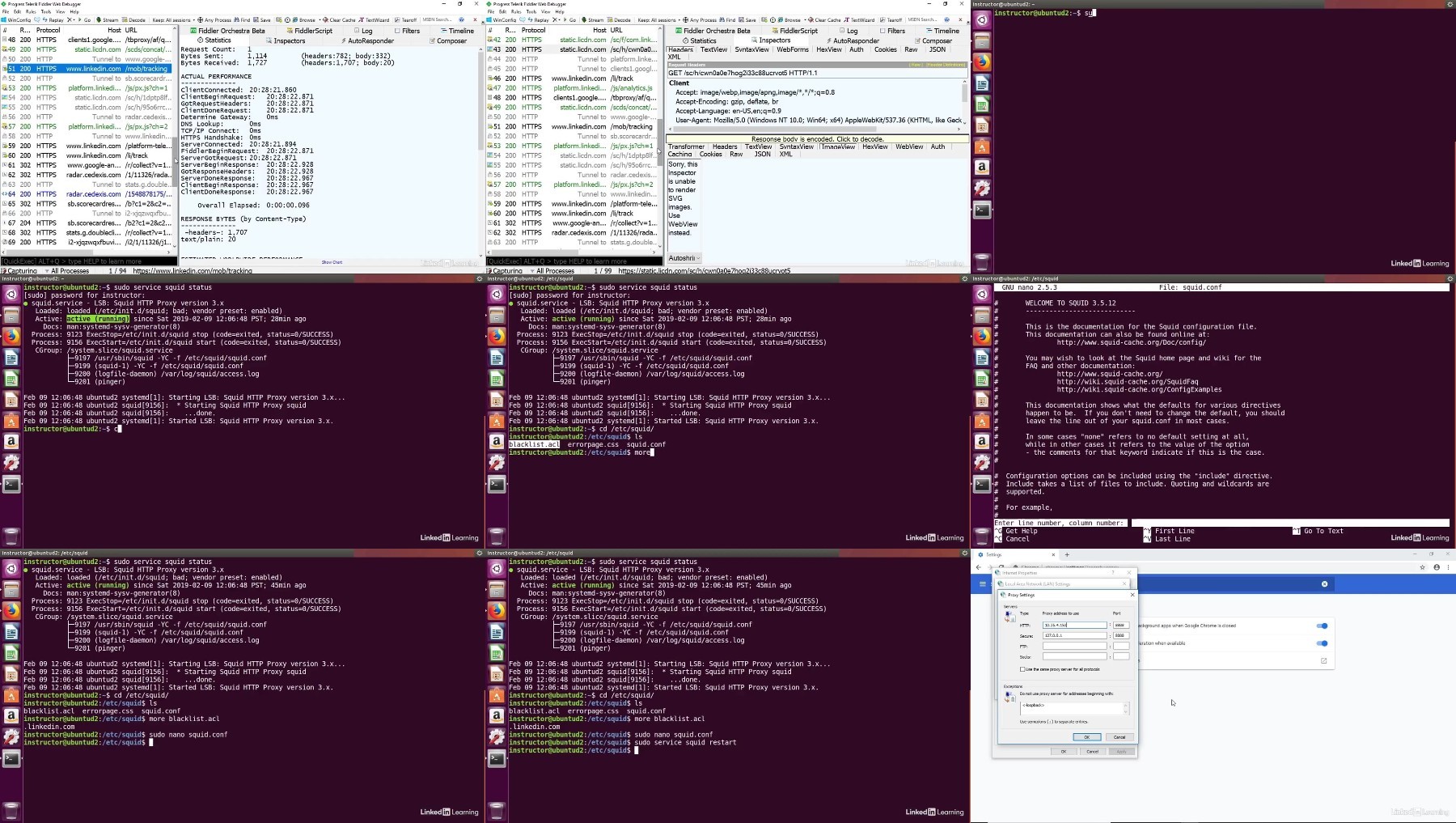Click the Statistics panel vertical scrollbar
The width and height of the screenshot is (1456, 823).
point(480,152)
